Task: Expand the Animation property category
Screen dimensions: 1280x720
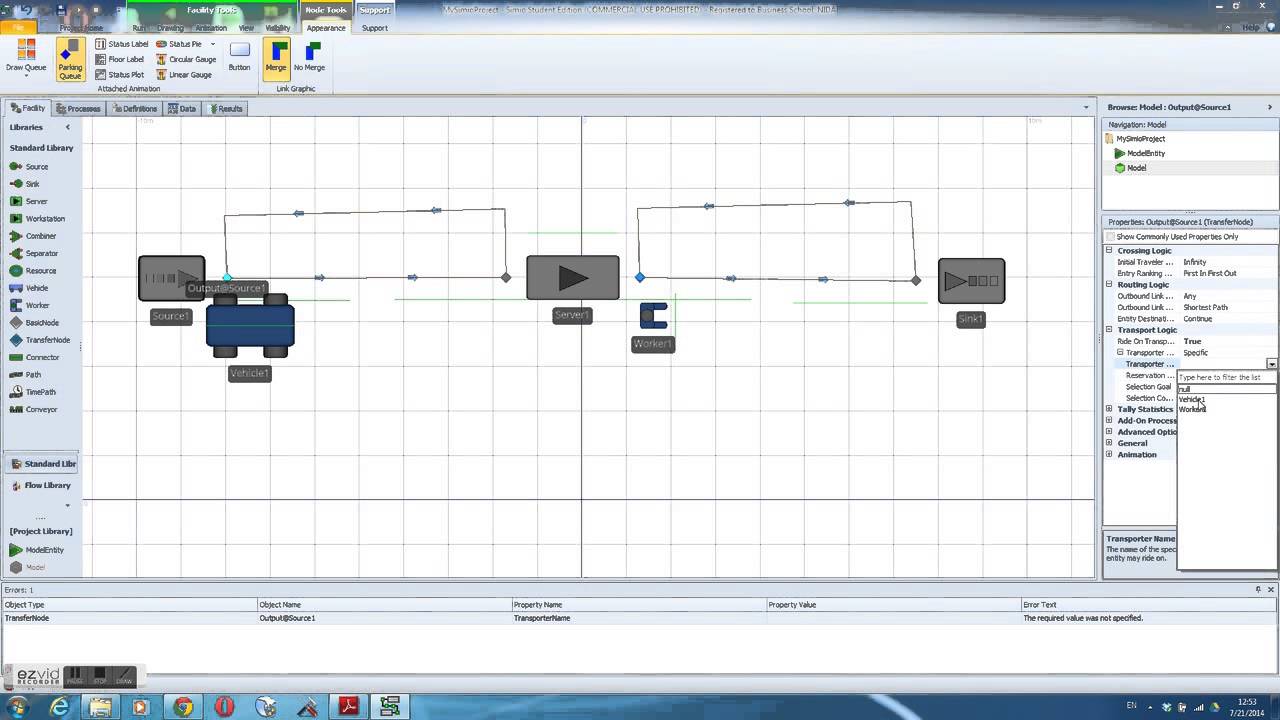Action: coord(1109,454)
